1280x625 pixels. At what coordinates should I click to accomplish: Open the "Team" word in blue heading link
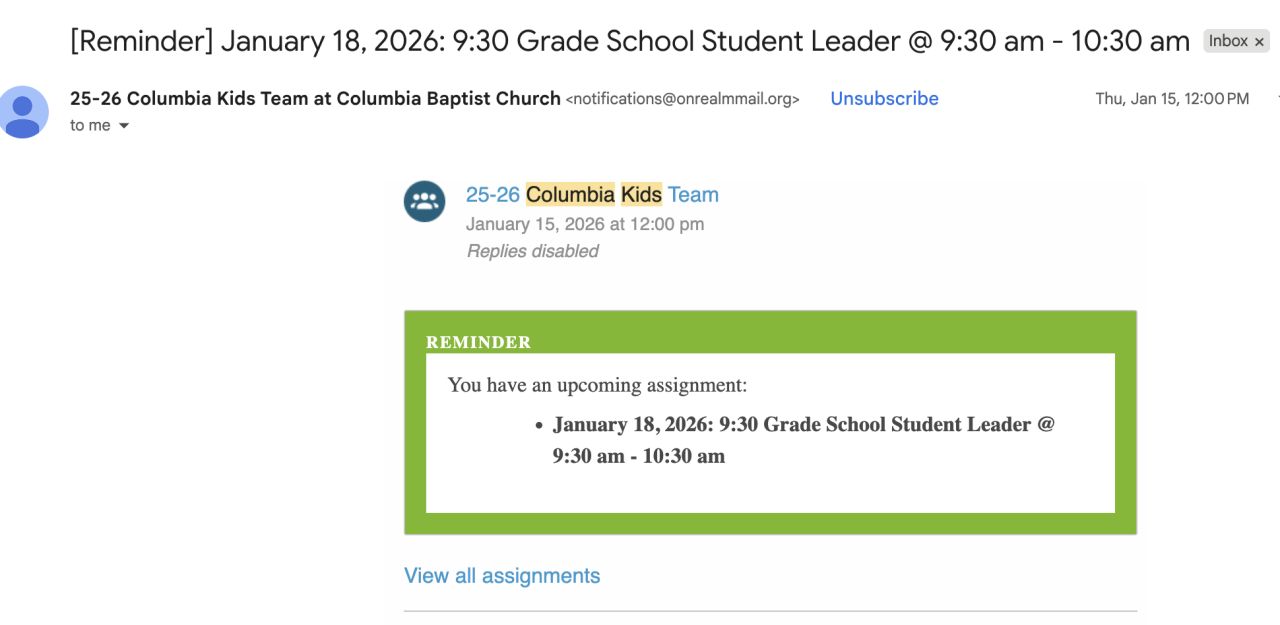693,194
